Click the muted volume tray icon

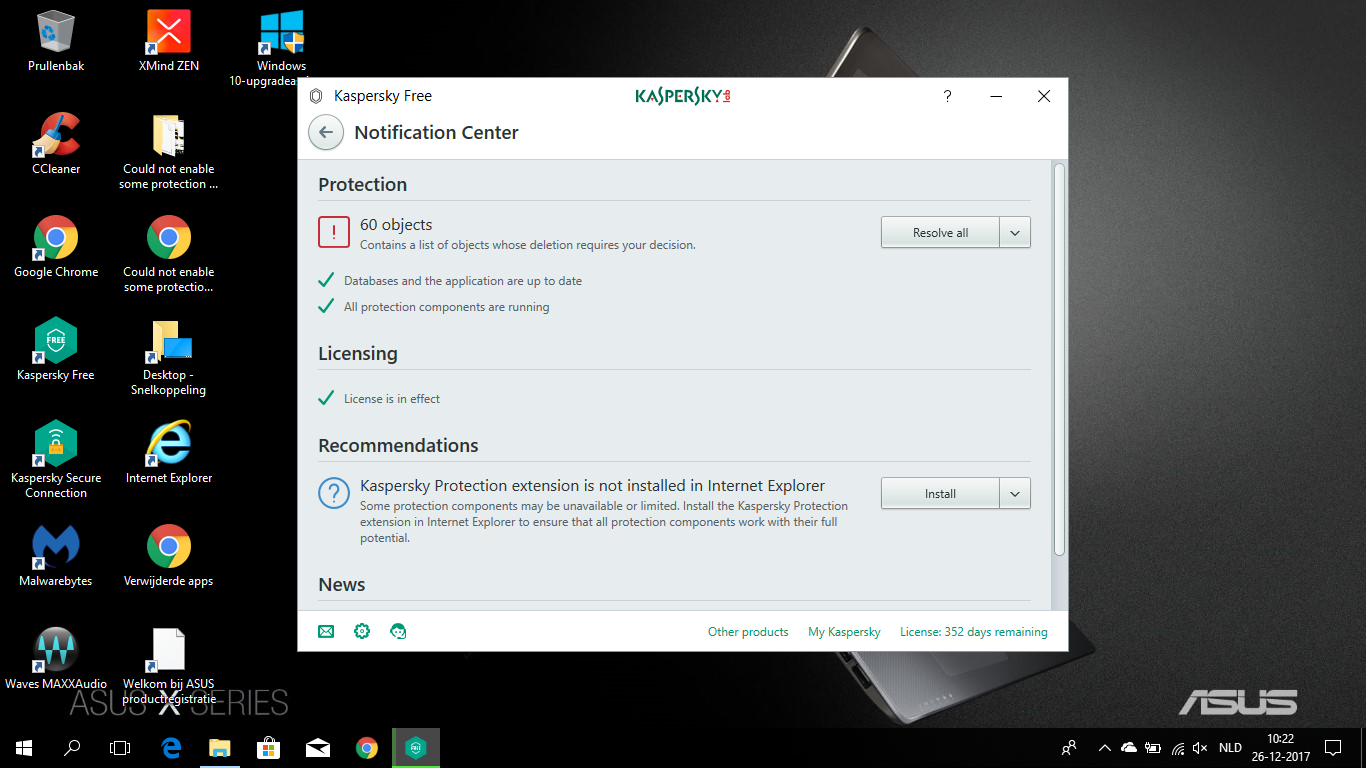click(1200, 747)
